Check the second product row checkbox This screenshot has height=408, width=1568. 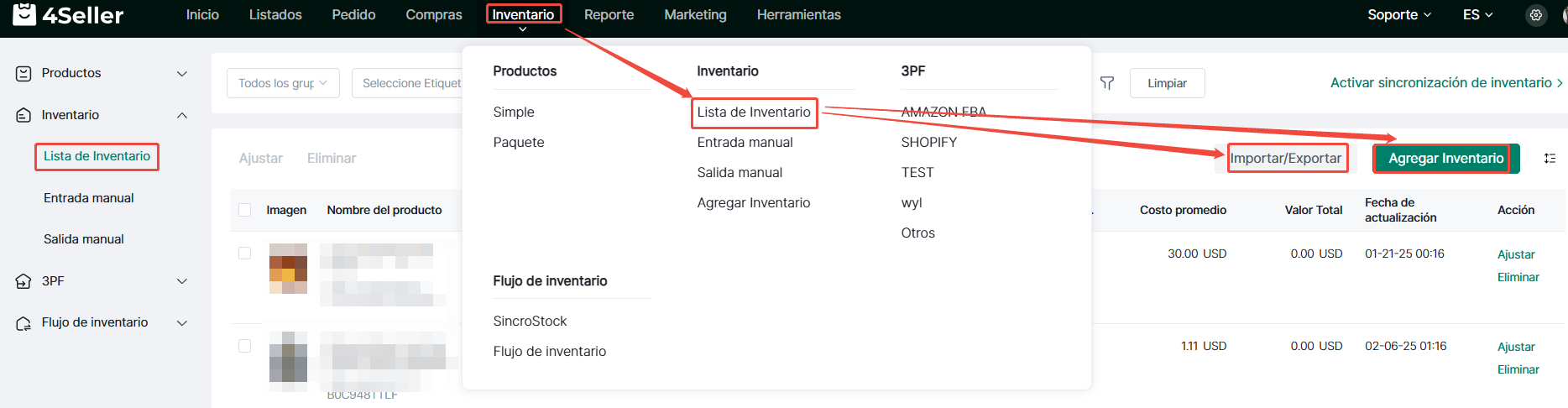tap(245, 346)
